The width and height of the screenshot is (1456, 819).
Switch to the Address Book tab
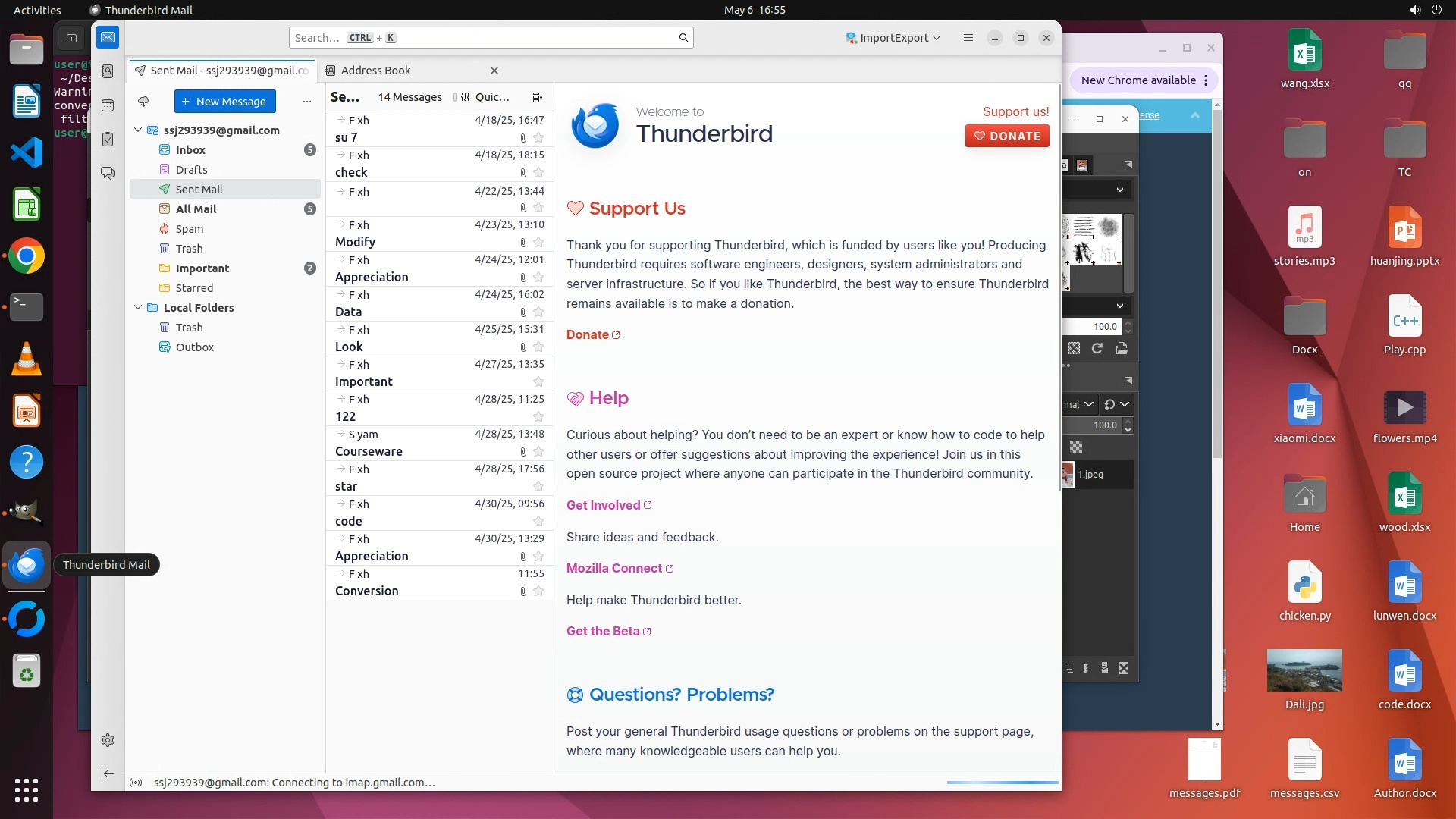pos(375,71)
